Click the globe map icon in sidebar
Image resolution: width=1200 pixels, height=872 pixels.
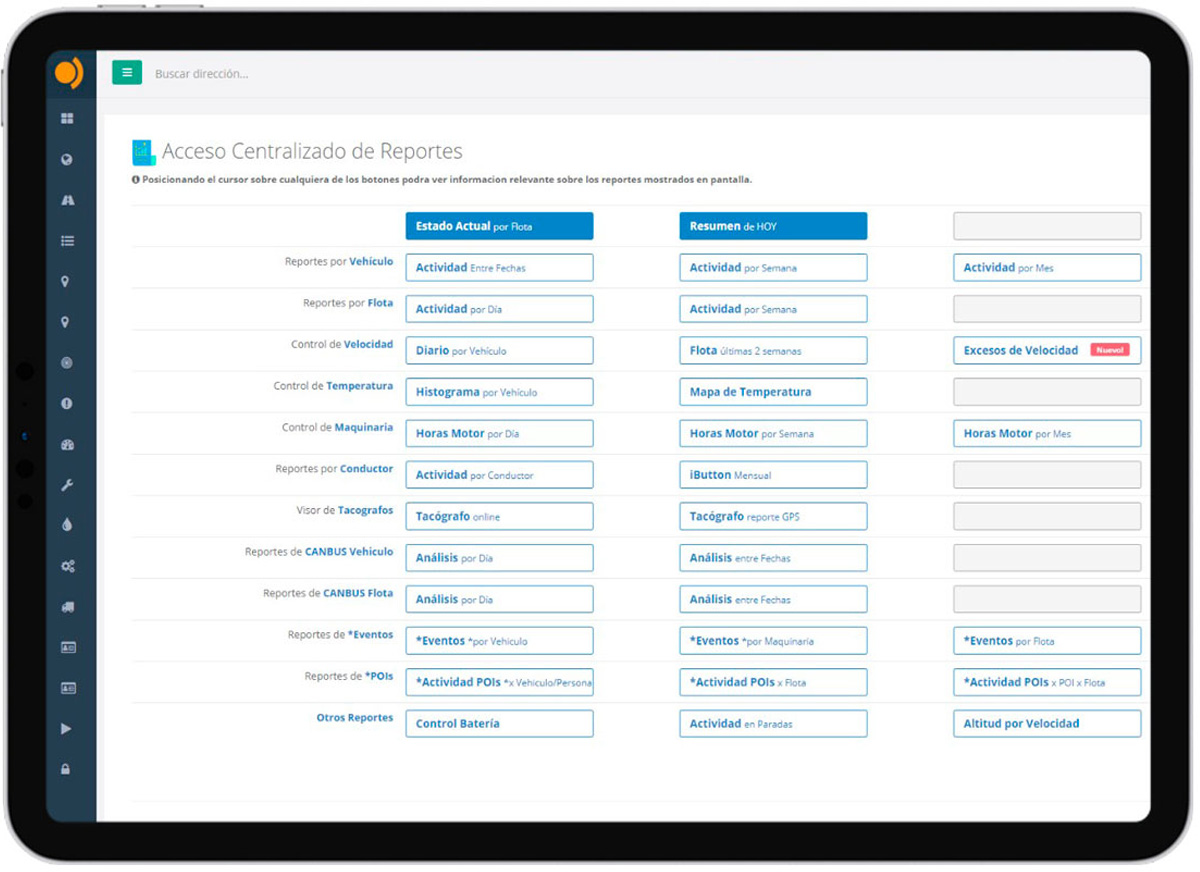click(x=67, y=160)
